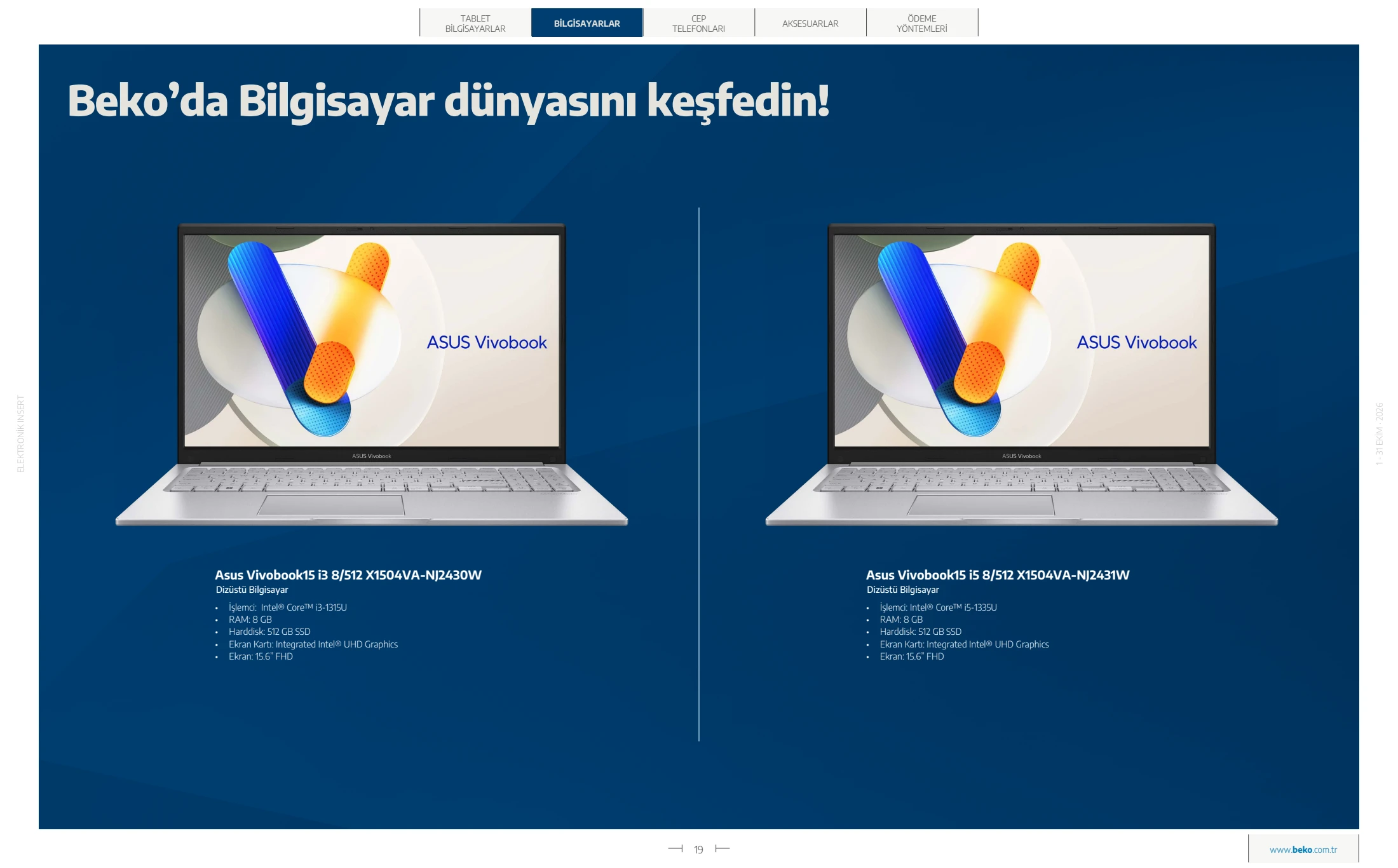This screenshot has width=1398, height=868.
Task: Click the text İşlemci: Intel Core i5-1335U
Action: (939, 607)
